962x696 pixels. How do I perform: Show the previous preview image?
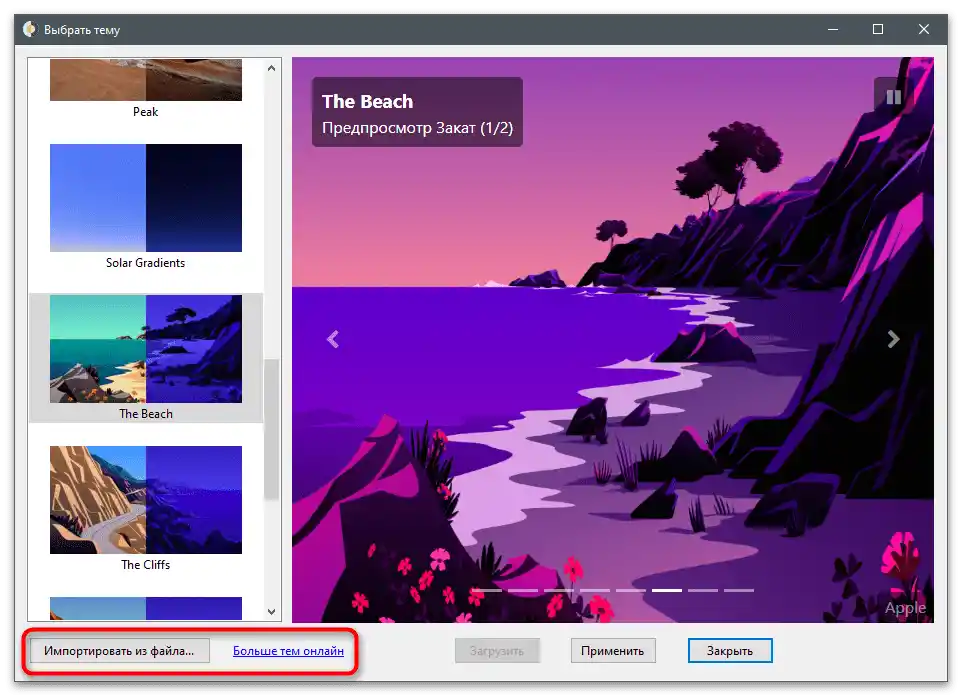pos(333,339)
